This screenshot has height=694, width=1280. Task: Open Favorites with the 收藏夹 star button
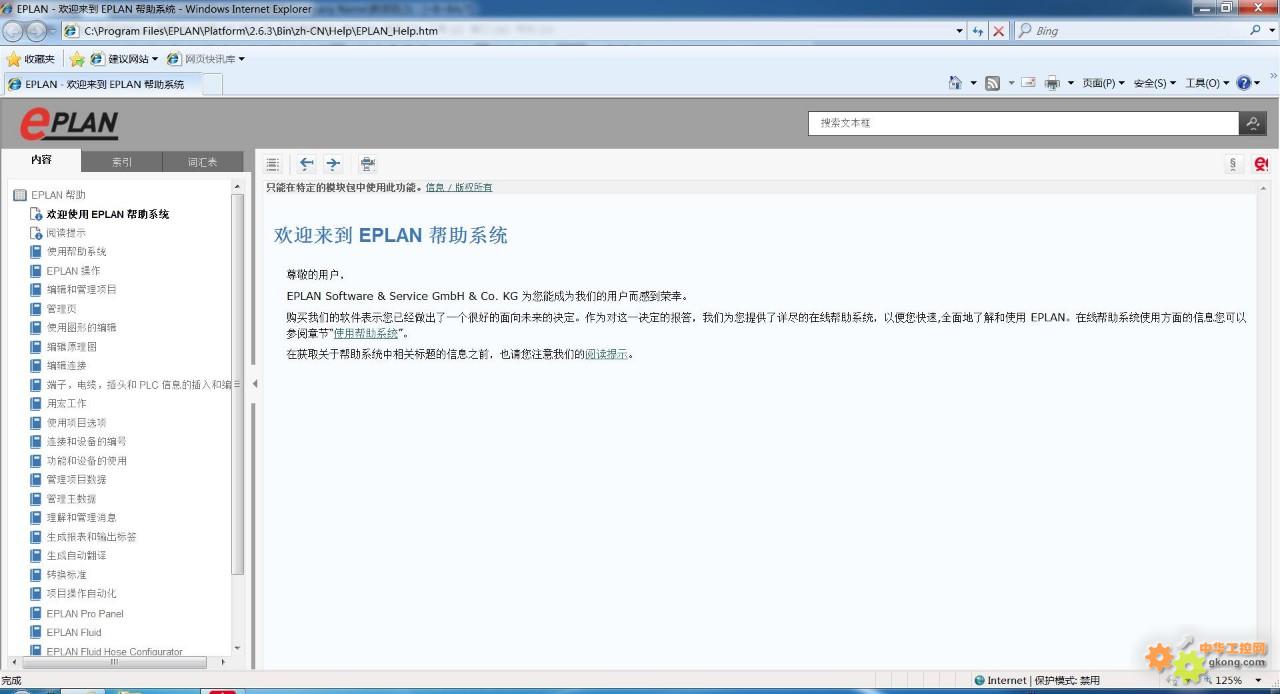(x=30, y=59)
